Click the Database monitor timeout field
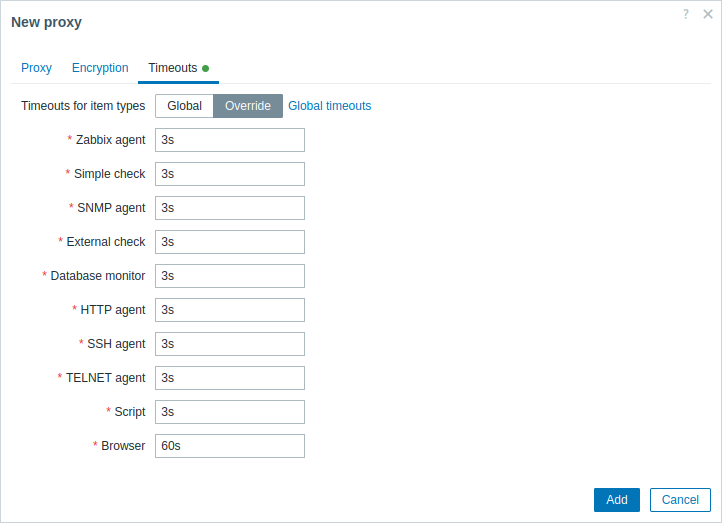 tap(229, 276)
